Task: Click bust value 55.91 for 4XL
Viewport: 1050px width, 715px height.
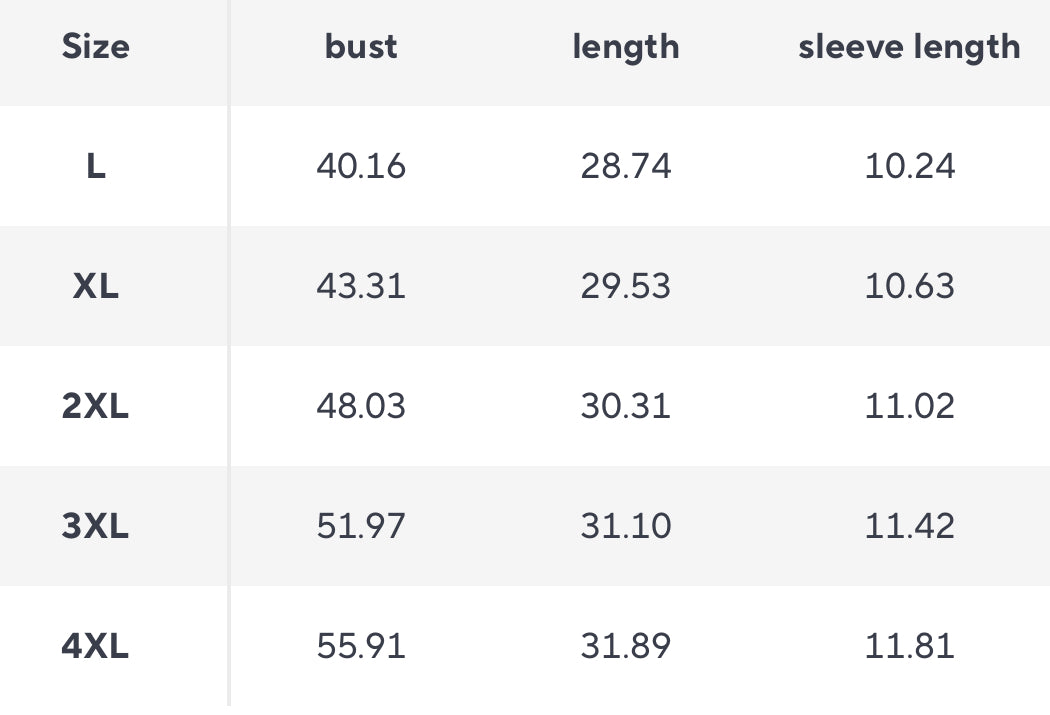Action: click(x=361, y=646)
